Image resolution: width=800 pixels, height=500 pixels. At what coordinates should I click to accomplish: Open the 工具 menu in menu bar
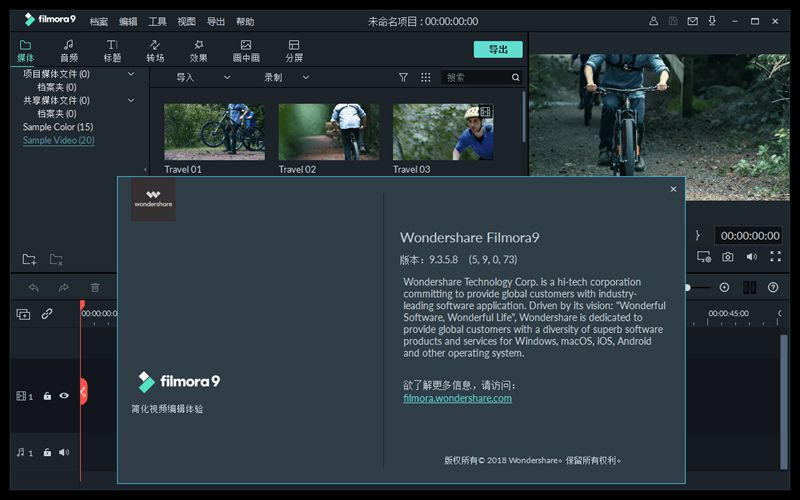[157, 21]
